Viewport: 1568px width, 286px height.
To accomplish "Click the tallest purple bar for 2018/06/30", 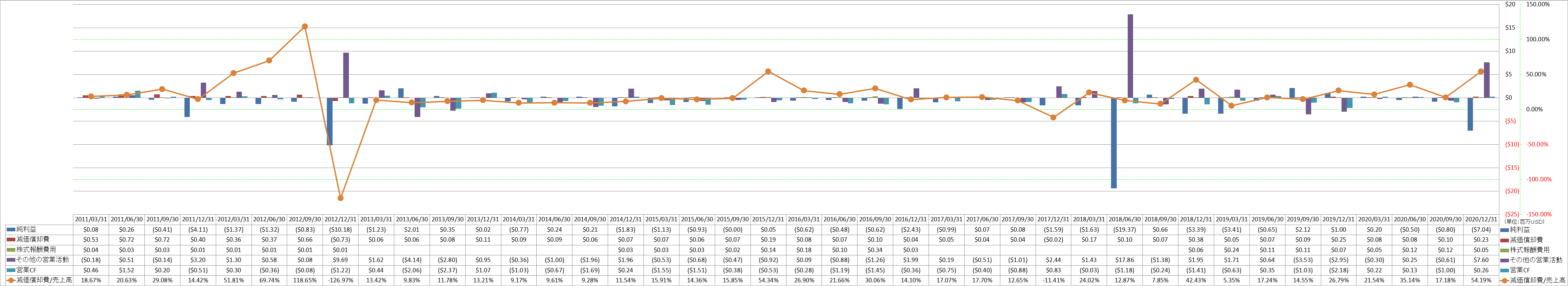I will point(1130,56).
